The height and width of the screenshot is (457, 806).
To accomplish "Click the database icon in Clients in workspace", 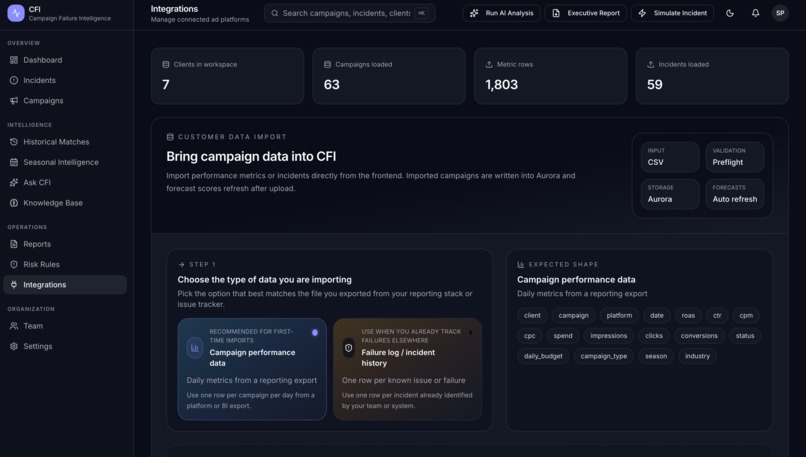I will [x=166, y=65].
